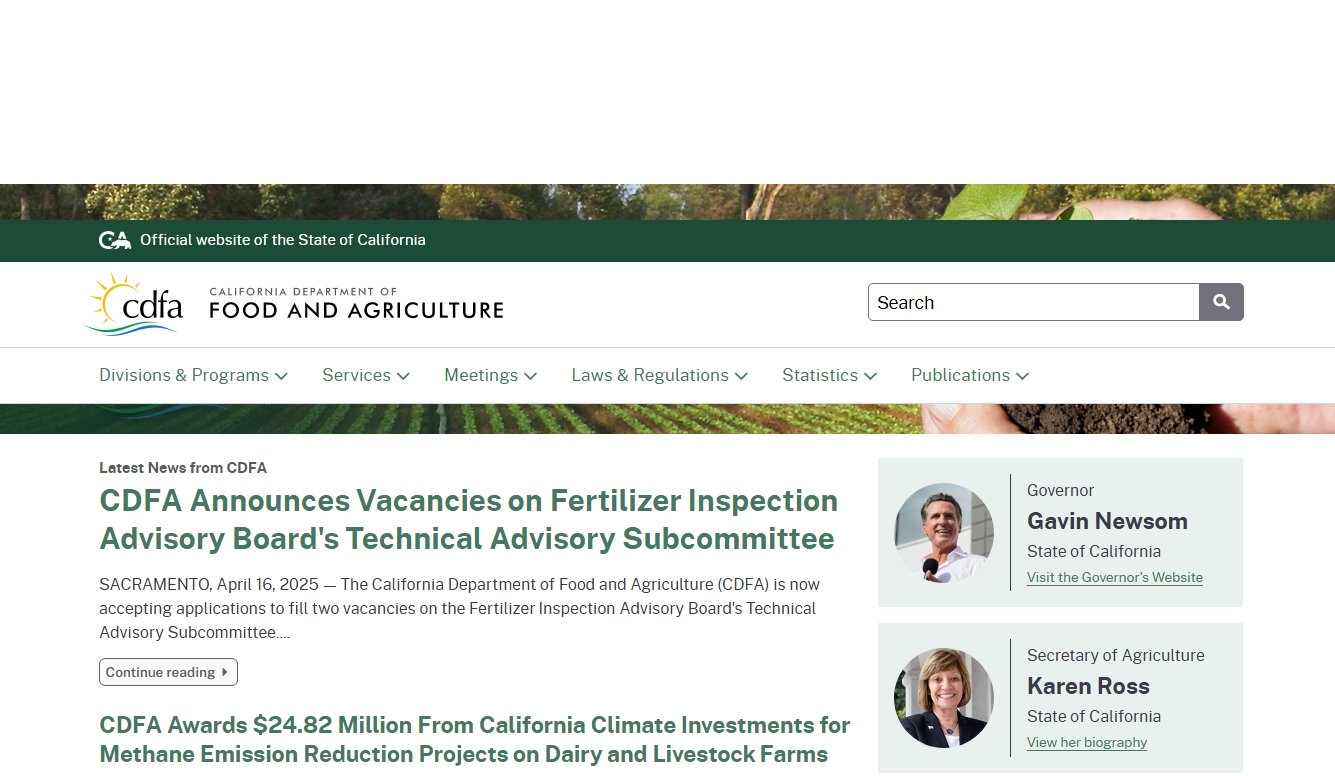1335x776 pixels.
Task: Open the Publications menu label
Action: pyautogui.click(x=960, y=375)
